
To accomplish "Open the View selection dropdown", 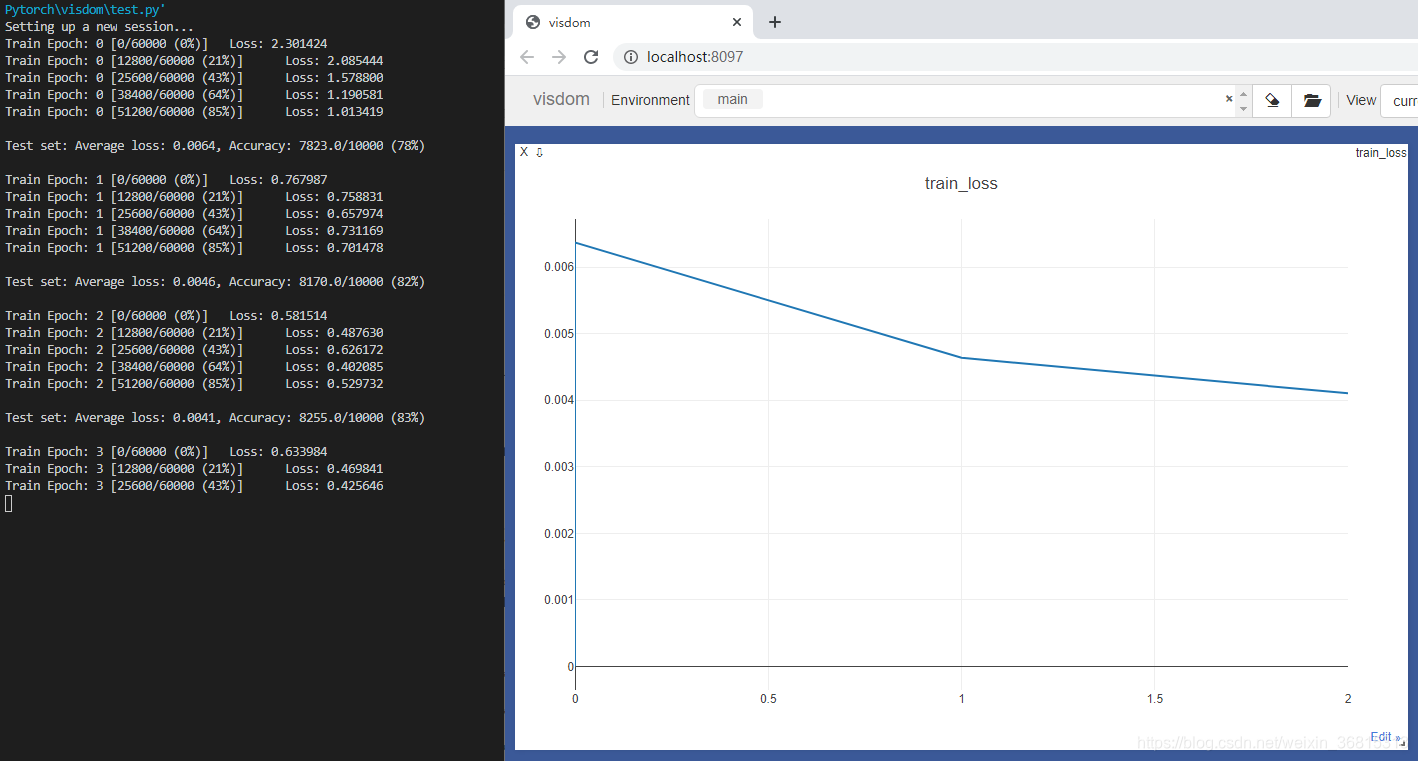I will tap(1400, 101).
